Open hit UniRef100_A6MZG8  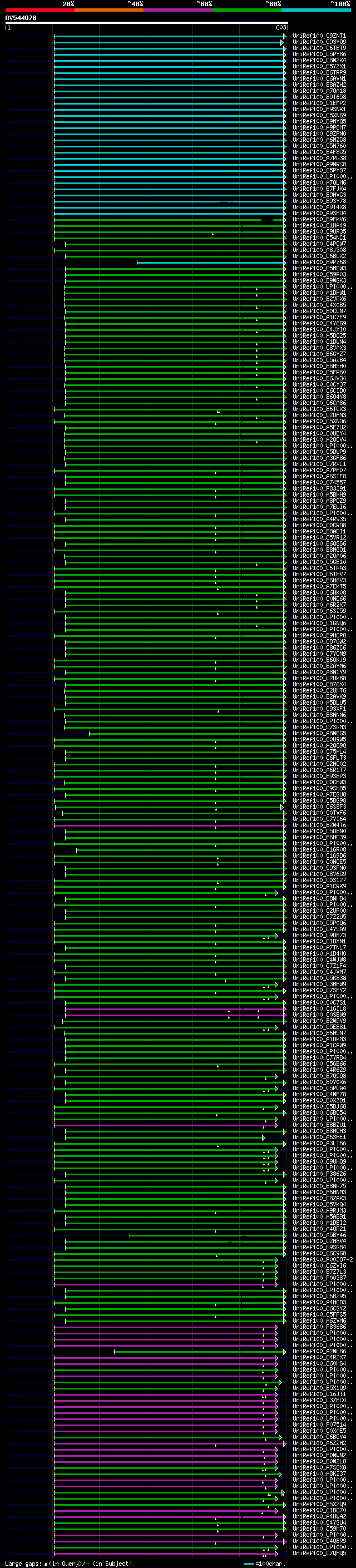[319, 140]
